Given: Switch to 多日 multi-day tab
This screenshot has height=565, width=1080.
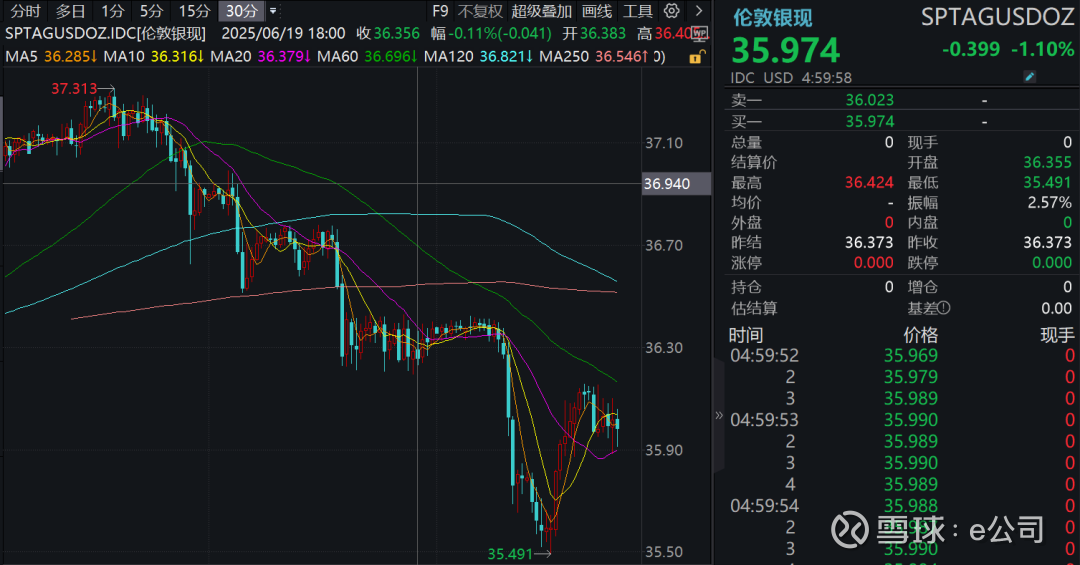Looking at the screenshot, I should coord(70,11).
